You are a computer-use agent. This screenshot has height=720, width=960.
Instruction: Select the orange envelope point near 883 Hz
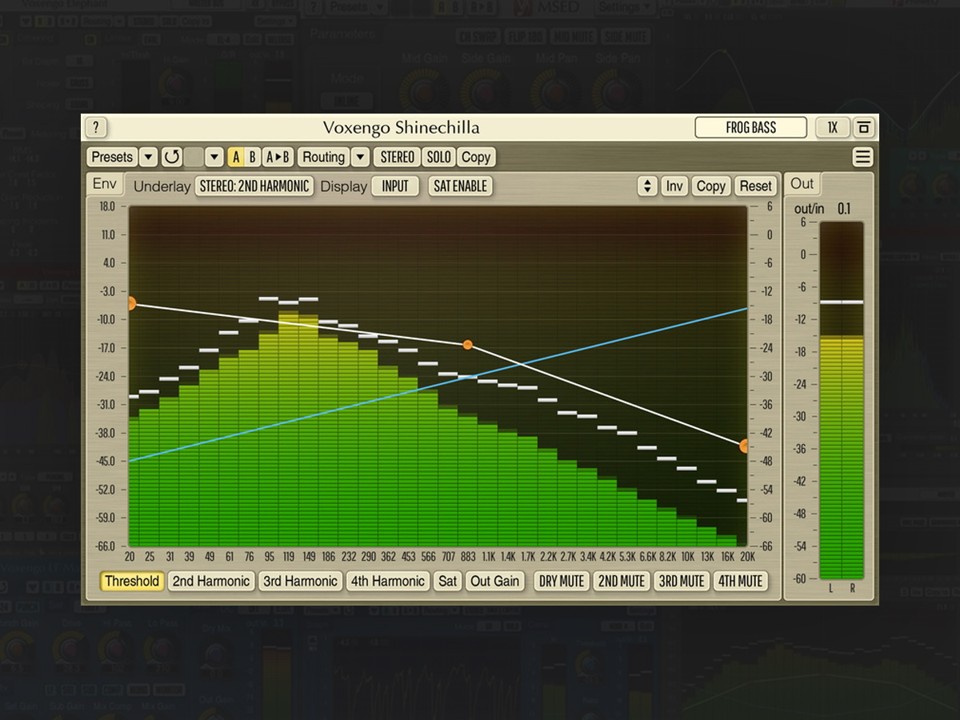(468, 345)
